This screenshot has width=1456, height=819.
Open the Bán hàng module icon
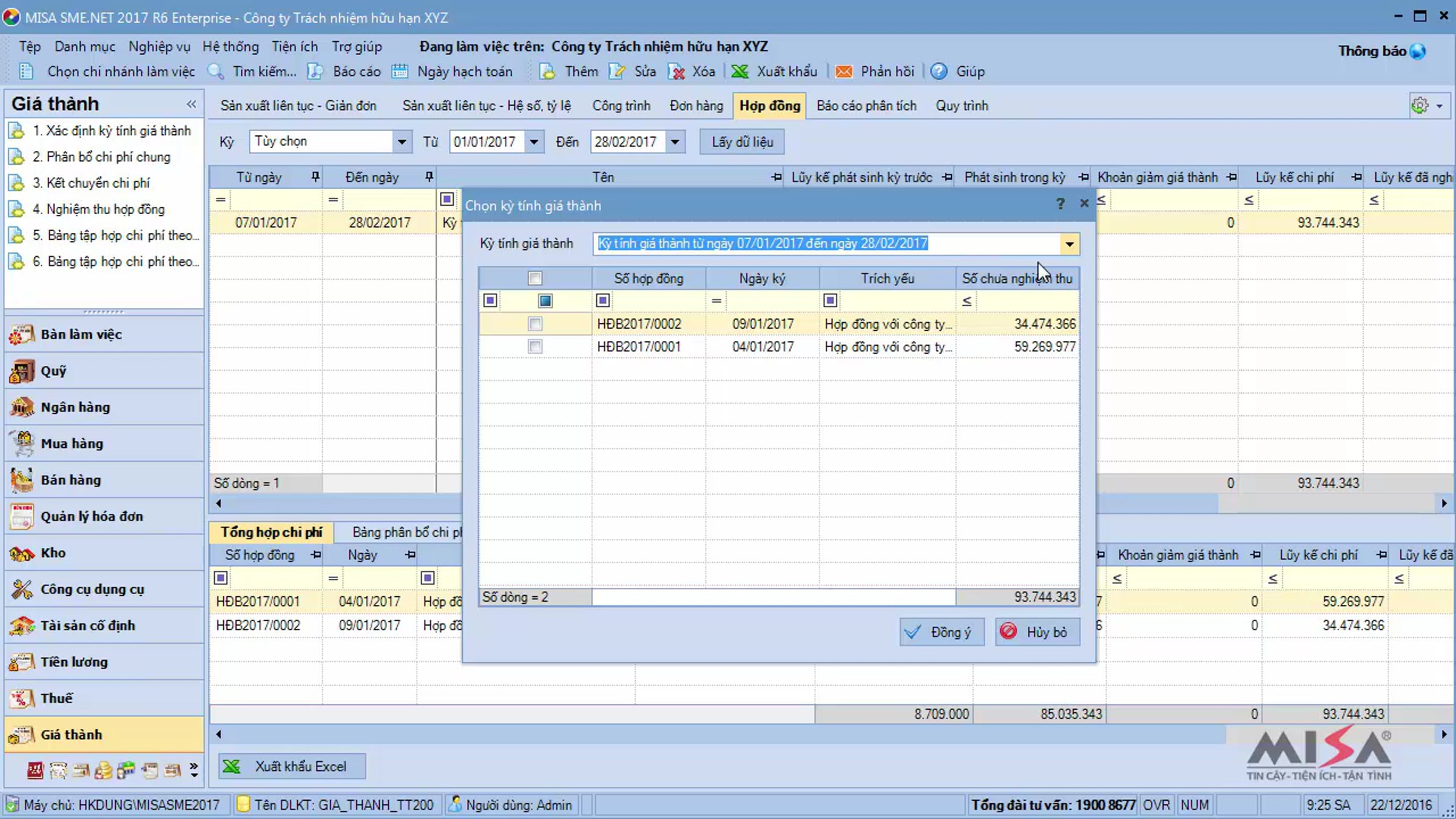(x=22, y=480)
